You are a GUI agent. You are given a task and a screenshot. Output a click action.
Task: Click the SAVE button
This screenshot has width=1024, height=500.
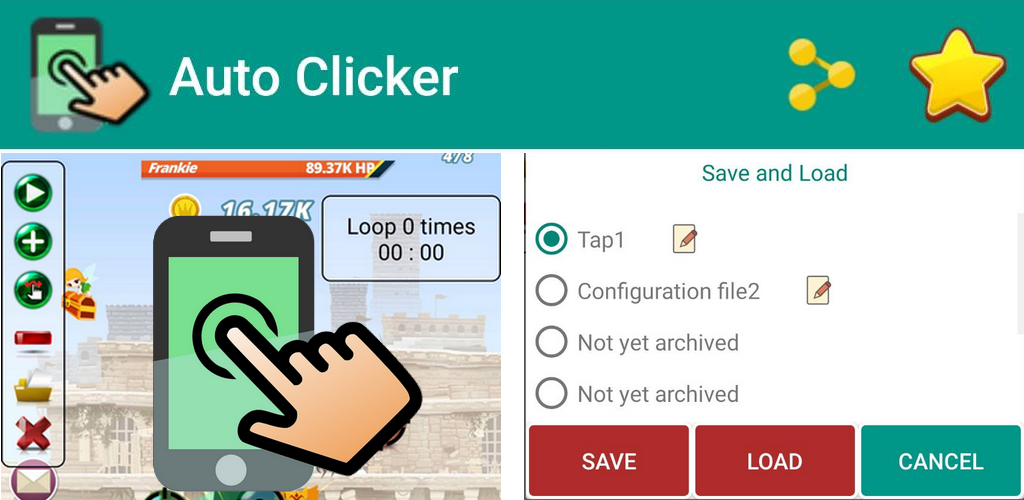[x=609, y=461]
